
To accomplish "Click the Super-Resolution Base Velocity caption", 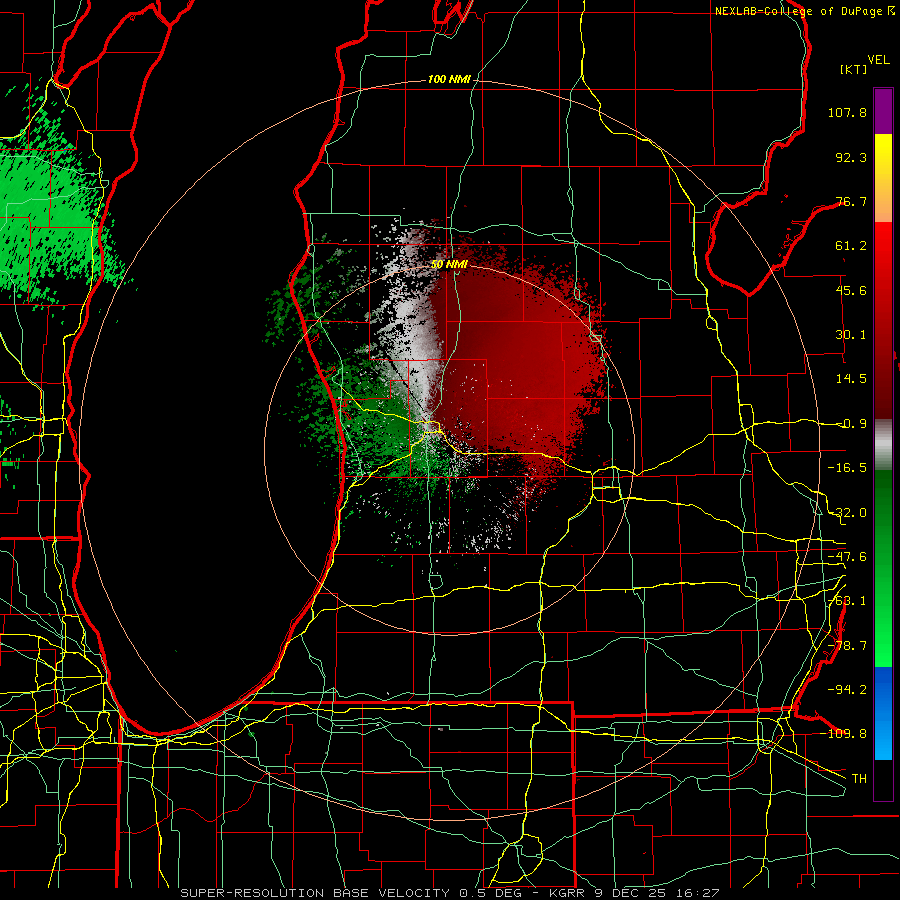I will (449, 893).
